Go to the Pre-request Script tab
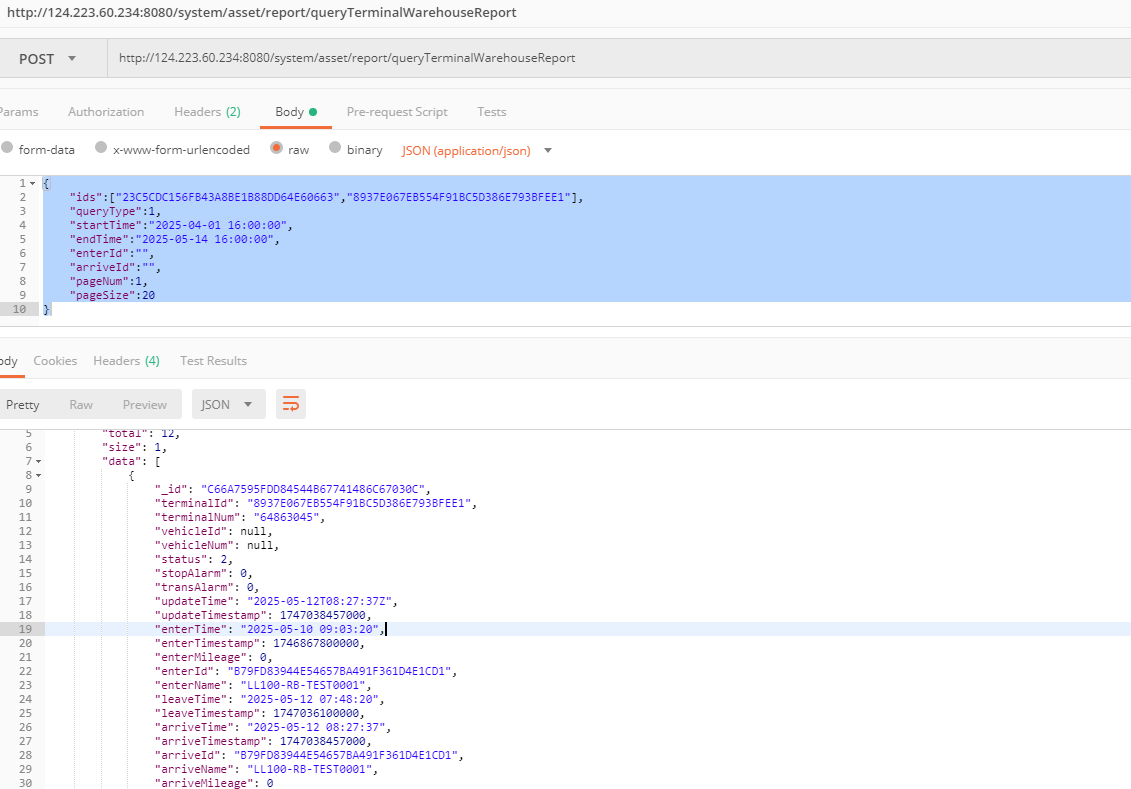Viewport: 1131px width, 789px height. click(397, 112)
